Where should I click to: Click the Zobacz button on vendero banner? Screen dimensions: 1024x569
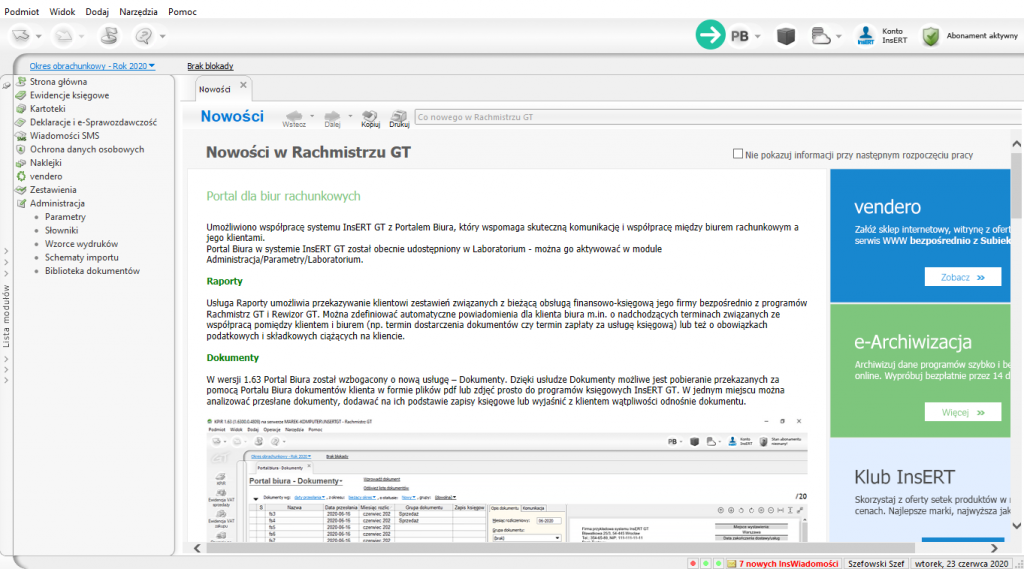click(x=963, y=277)
